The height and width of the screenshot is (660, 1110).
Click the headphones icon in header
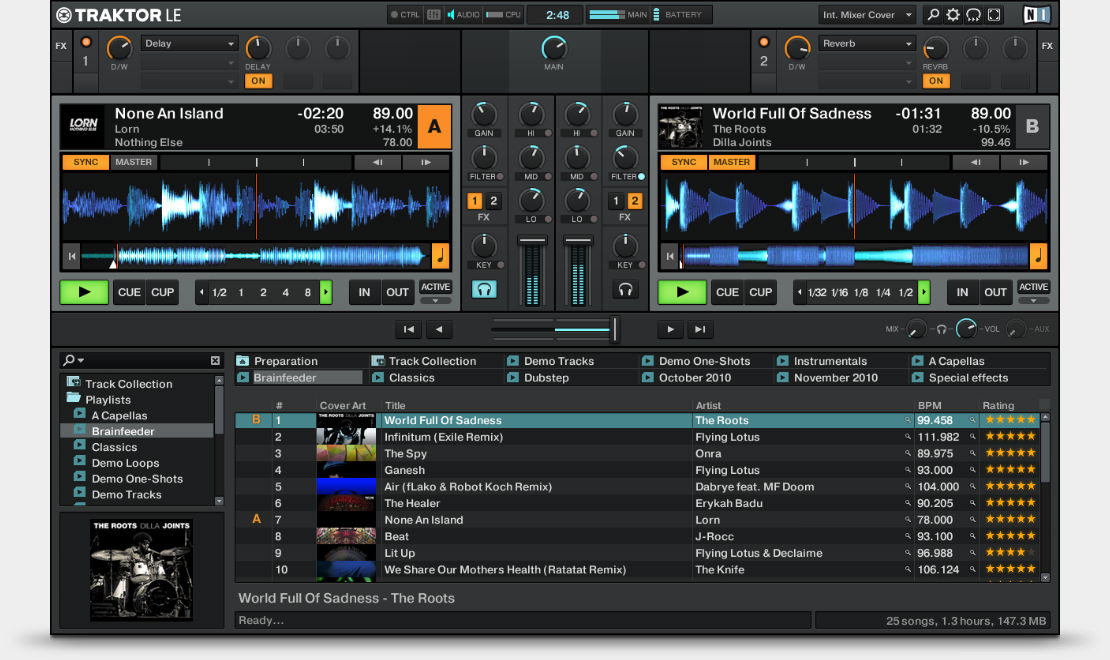tap(973, 15)
